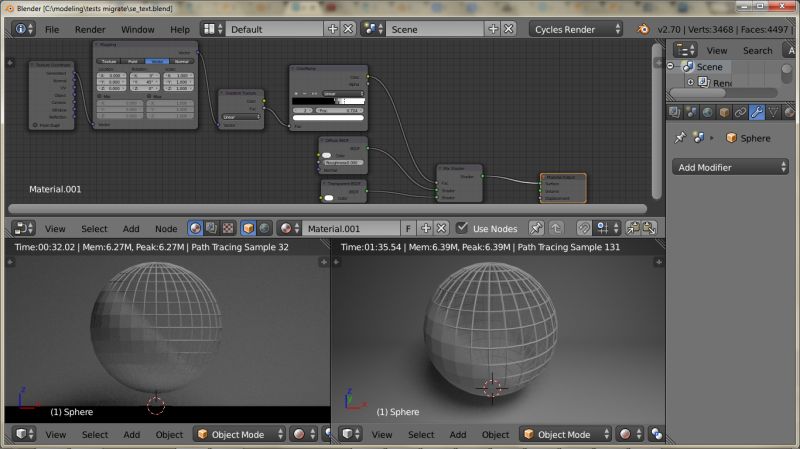Open right viewport Object menu
Viewport: 800px width, 449px height.
tap(495, 435)
